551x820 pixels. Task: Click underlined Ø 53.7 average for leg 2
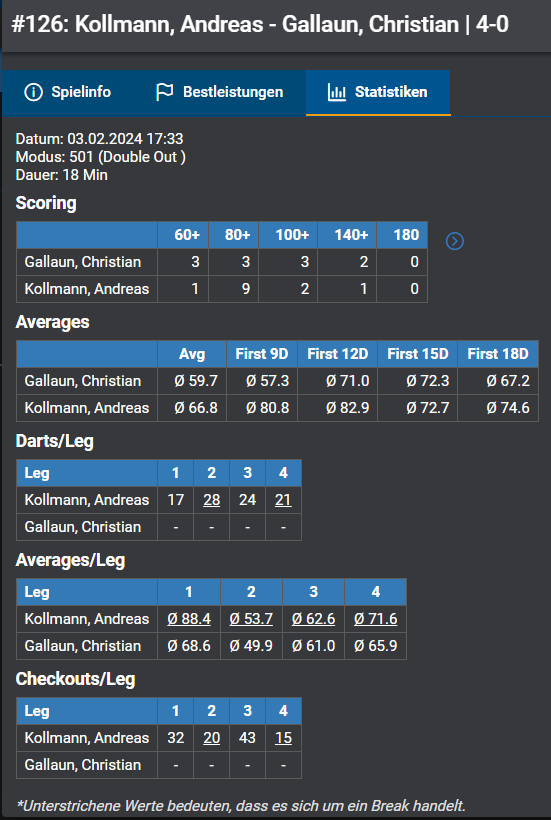point(251,619)
